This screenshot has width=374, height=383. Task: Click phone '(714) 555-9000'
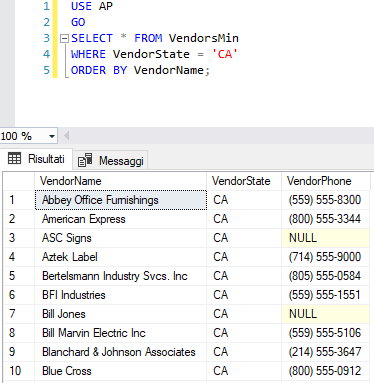326,257
